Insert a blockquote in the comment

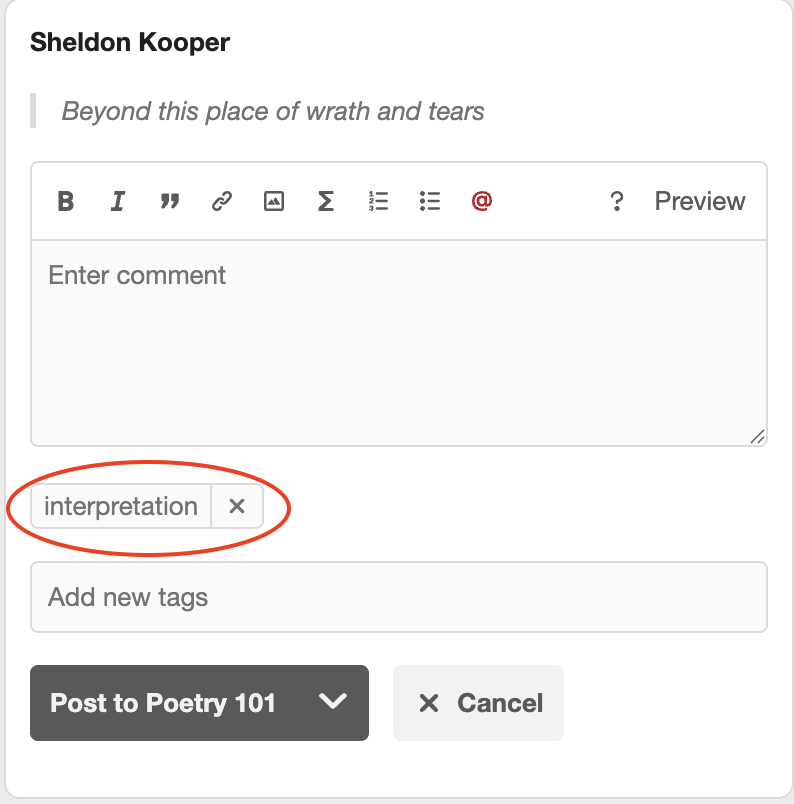(170, 201)
